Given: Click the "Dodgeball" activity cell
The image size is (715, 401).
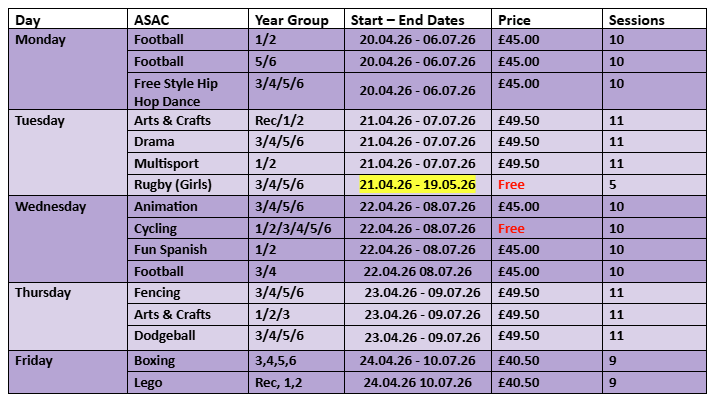Looking at the screenshot, I should (x=165, y=336).
